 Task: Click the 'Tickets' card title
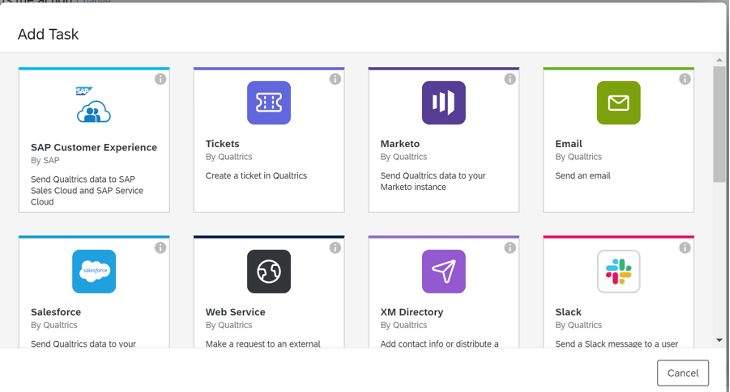tap(223, 143)
